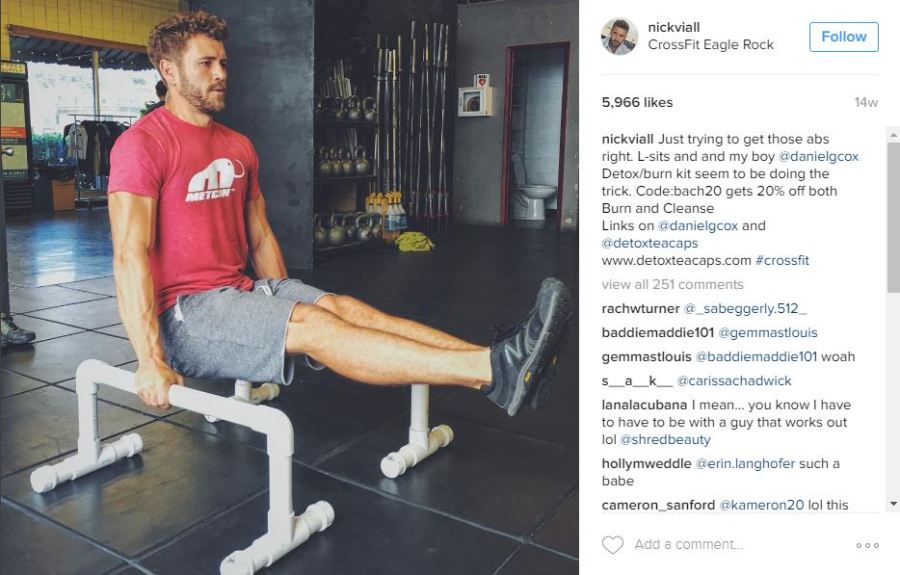The width and height of the screenshot is (900, 575).
Task: Follow nickviall with the Follow button
Action: tap(844, 37)
